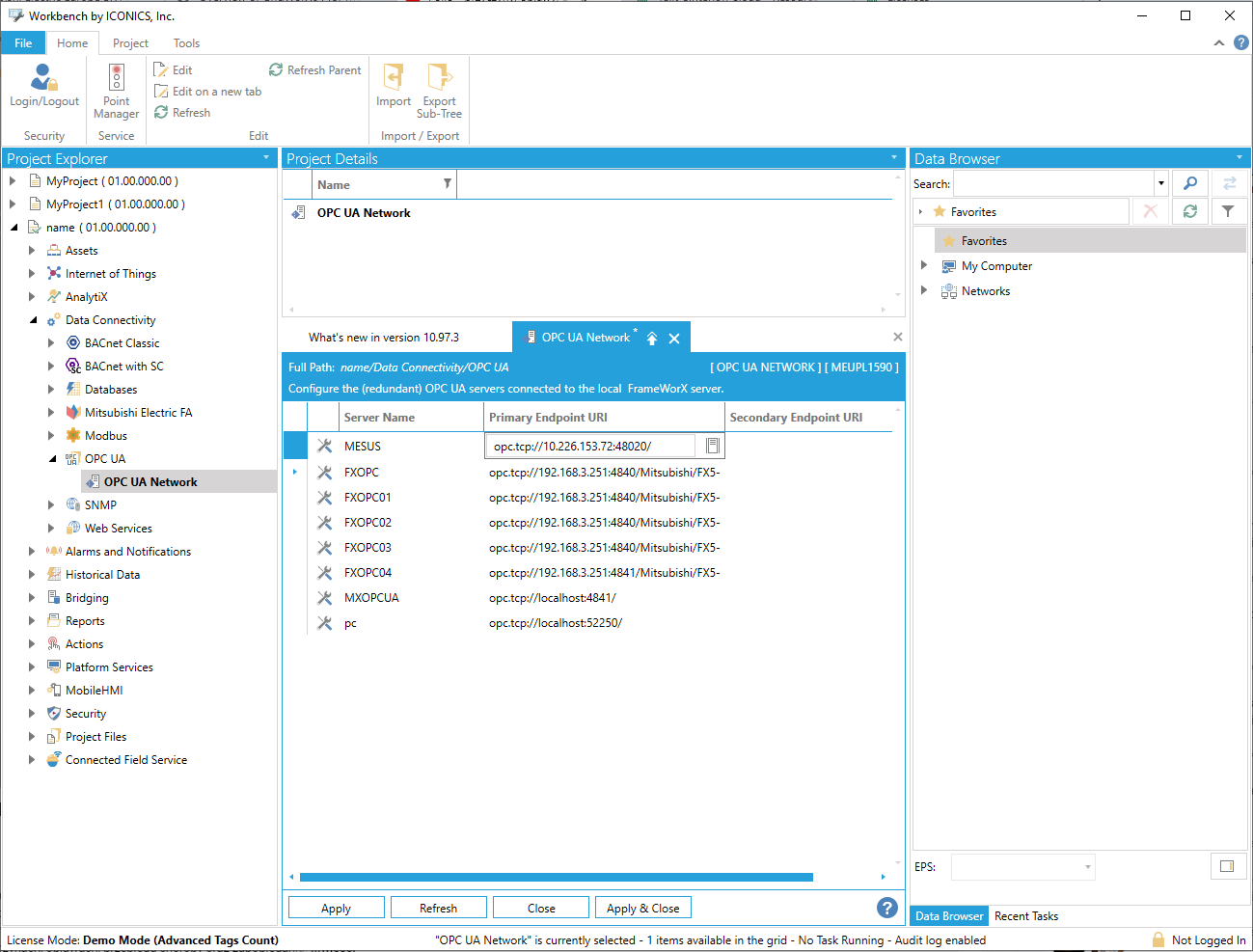Click the green refresh icon in Data Browser
The width and height of the screenshot is (1253, 952).
click(x=1190, y=211)
